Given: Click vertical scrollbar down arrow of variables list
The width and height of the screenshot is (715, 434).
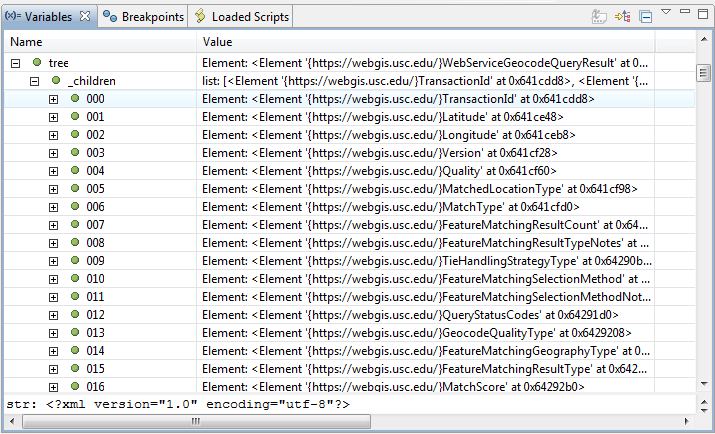Looking at the screenshot, I should click(x=703, y=383).
